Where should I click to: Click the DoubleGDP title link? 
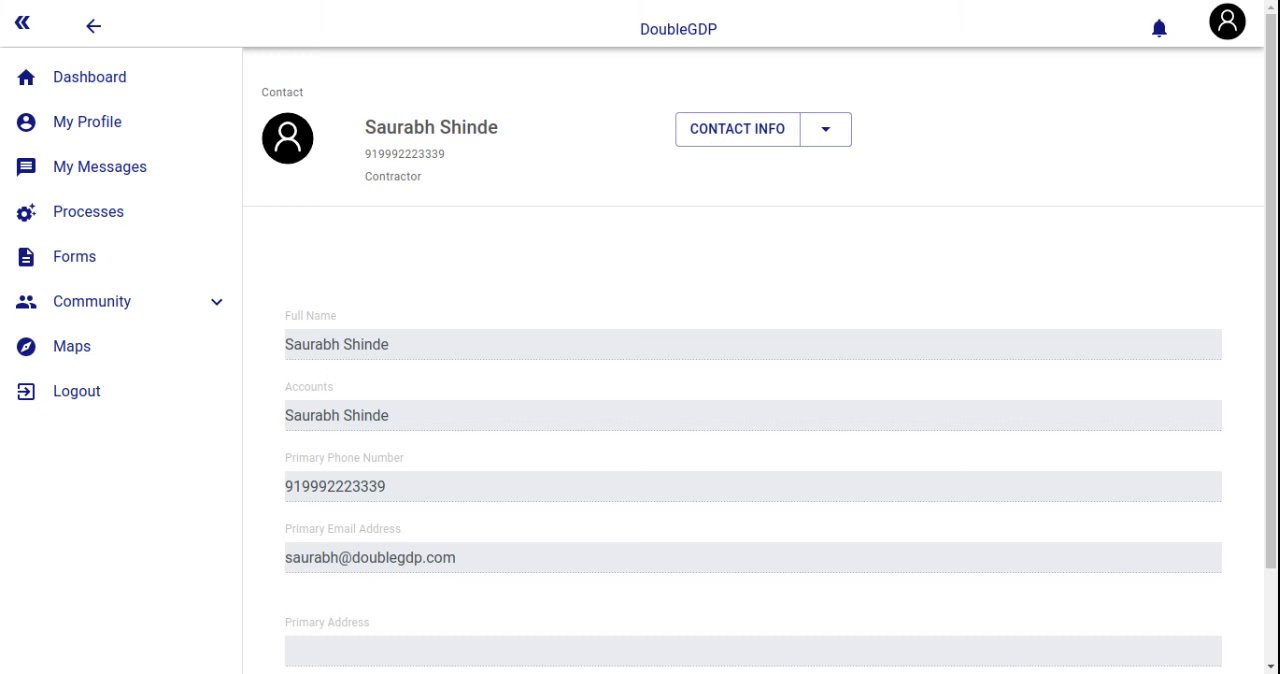(x=678, y=29)
